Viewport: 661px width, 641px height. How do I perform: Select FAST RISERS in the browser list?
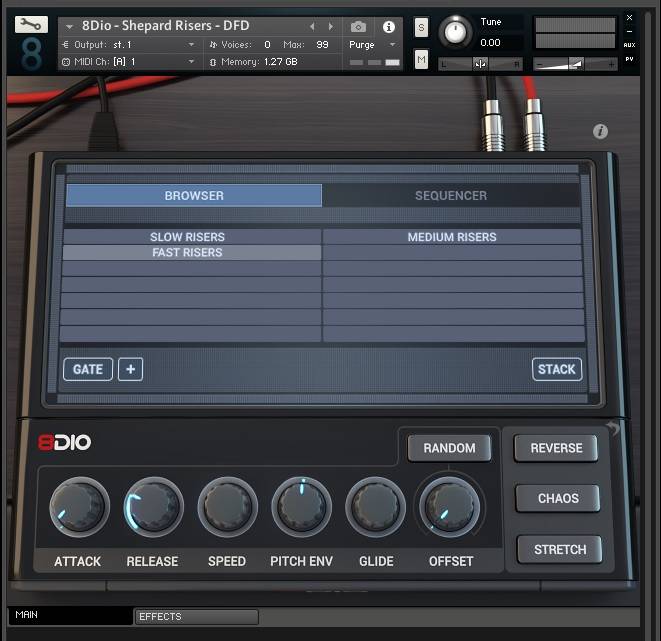pyautogui.click(x=187, y=253)
